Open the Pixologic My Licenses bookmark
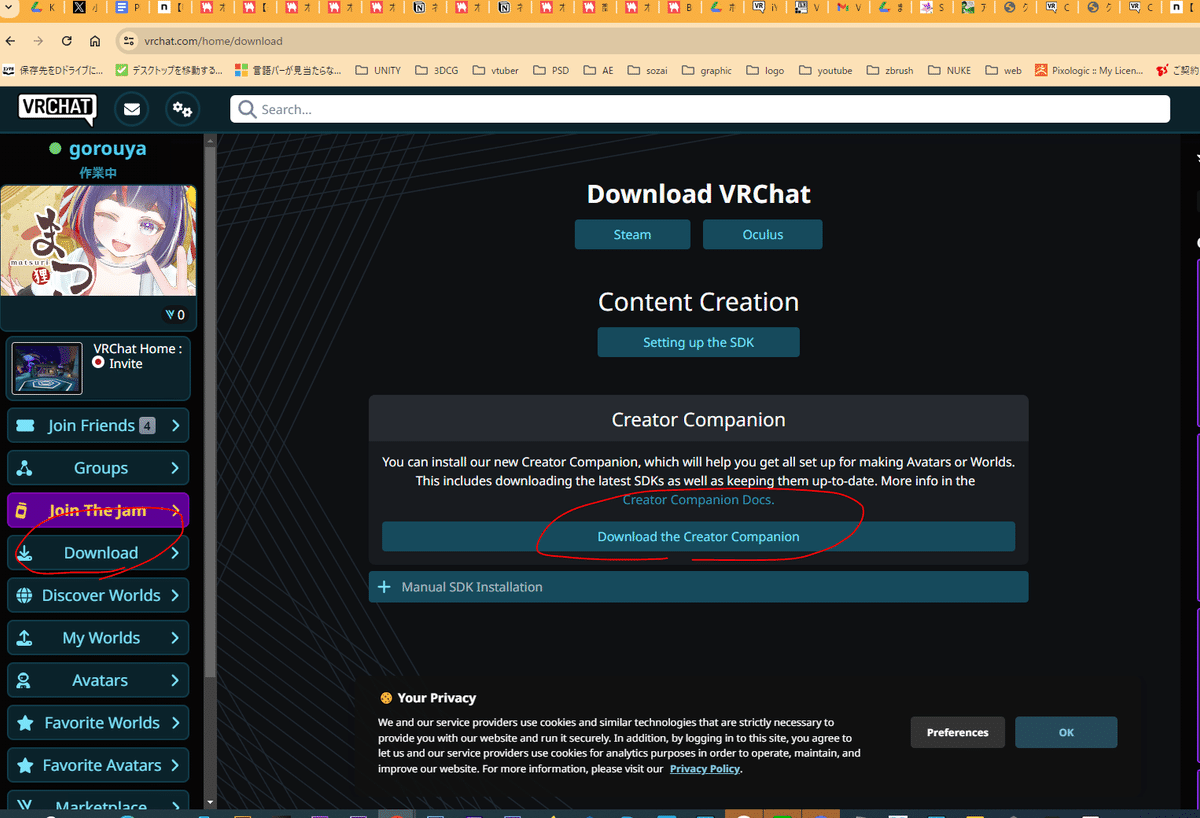The height and width of the screenshot is (818, 1200). [x=1089, y=70]
